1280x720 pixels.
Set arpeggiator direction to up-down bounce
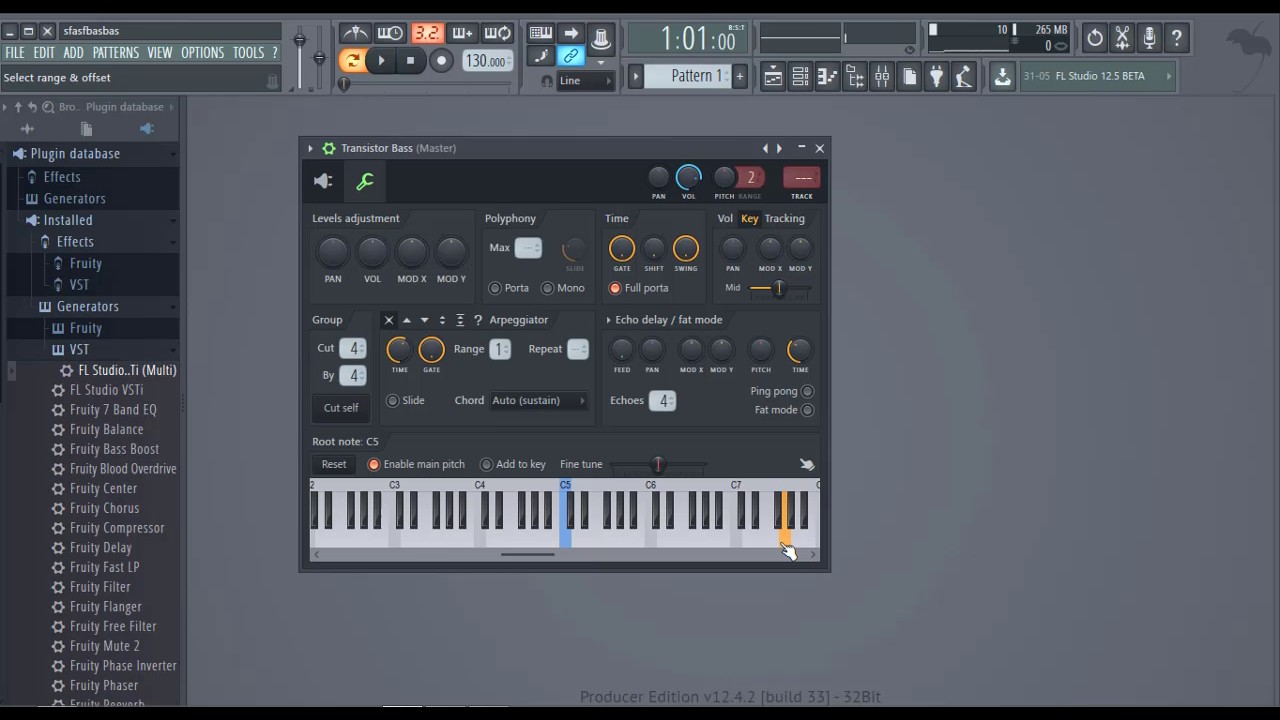click(442, 320)
